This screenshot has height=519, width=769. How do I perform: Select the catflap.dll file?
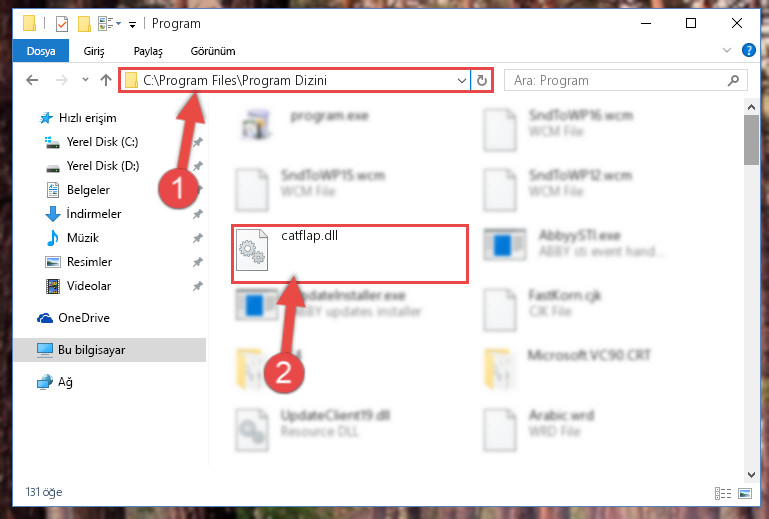click(350, 254)
